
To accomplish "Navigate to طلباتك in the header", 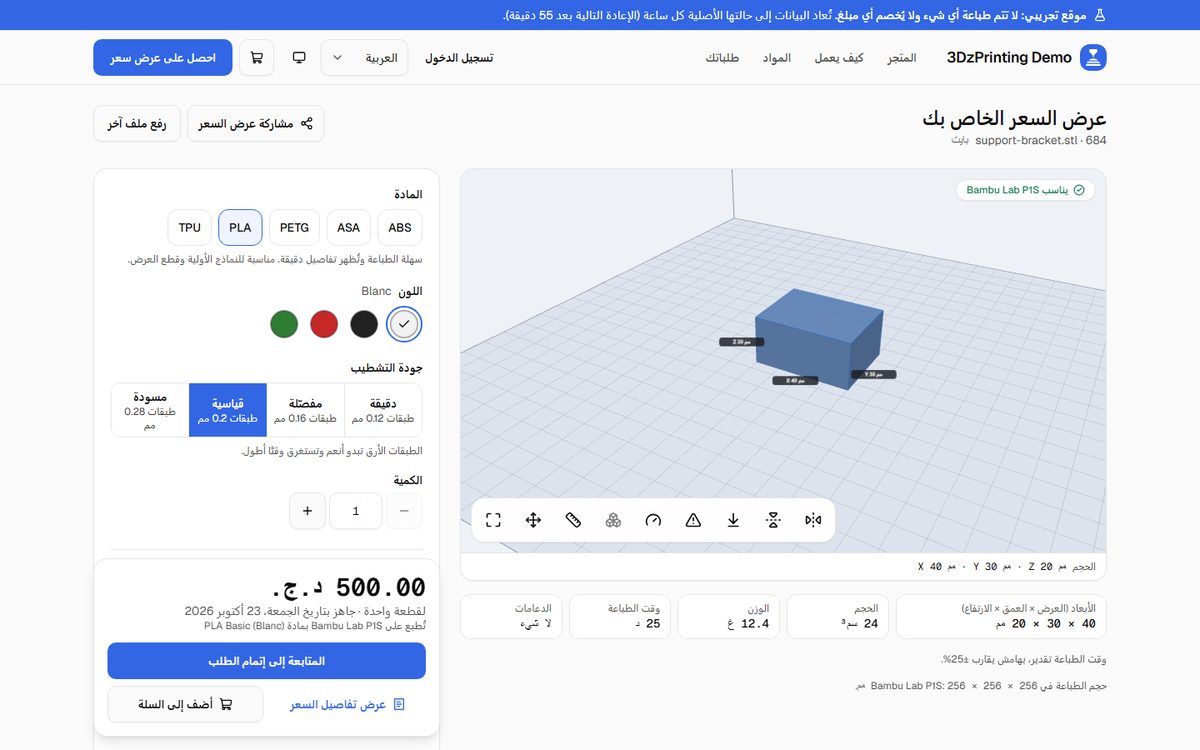I will pos(722,57).
